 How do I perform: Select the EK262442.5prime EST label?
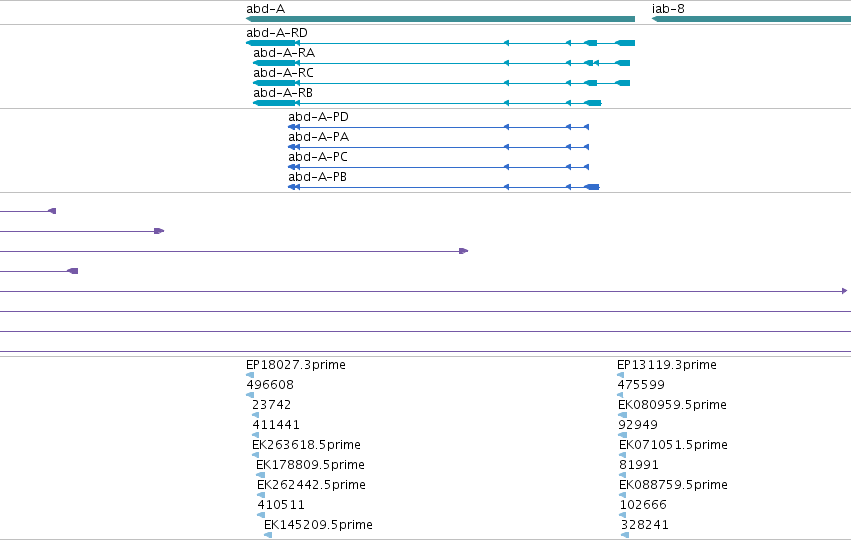[x=311, y=485]
